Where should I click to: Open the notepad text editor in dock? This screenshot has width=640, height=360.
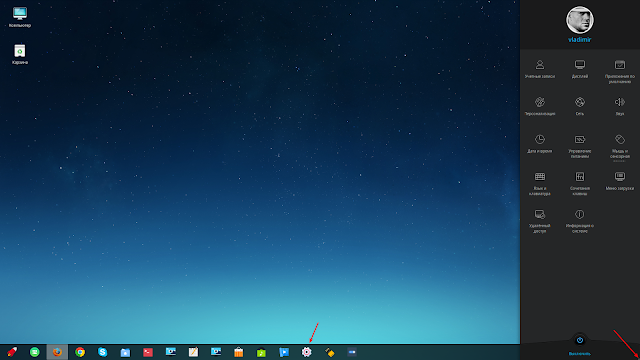(193, 352)
